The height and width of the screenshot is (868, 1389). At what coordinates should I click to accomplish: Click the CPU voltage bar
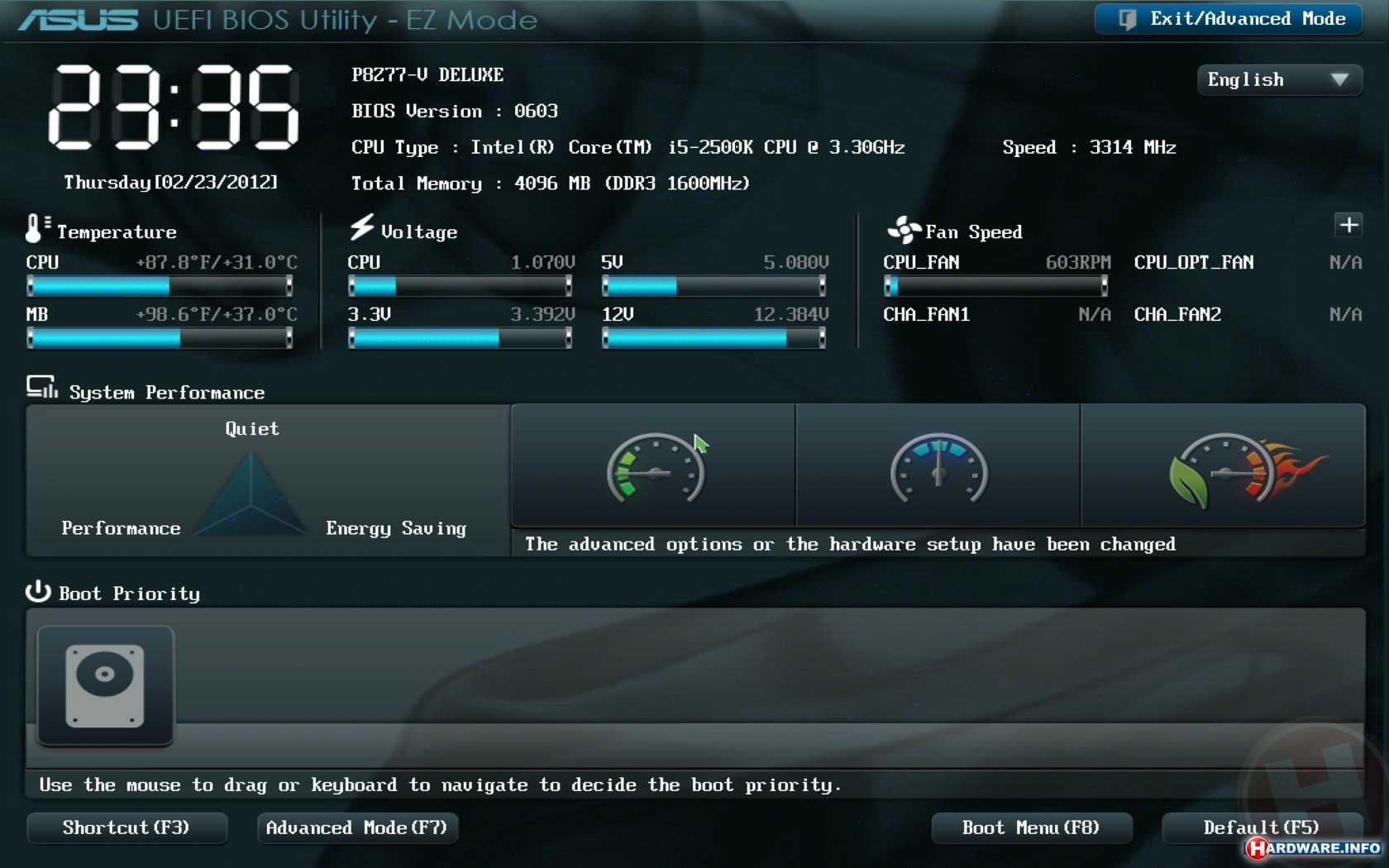[x=460, y=286]
